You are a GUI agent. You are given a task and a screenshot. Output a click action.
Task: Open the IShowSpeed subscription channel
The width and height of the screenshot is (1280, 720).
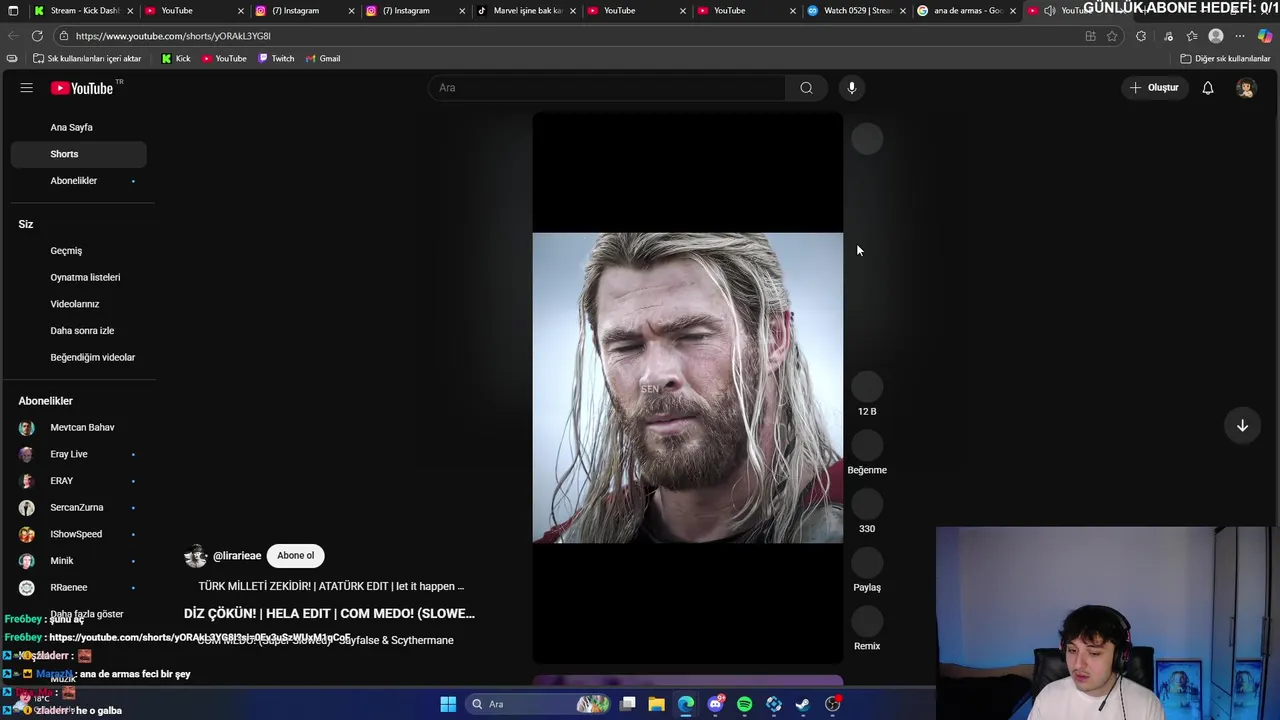76,534
